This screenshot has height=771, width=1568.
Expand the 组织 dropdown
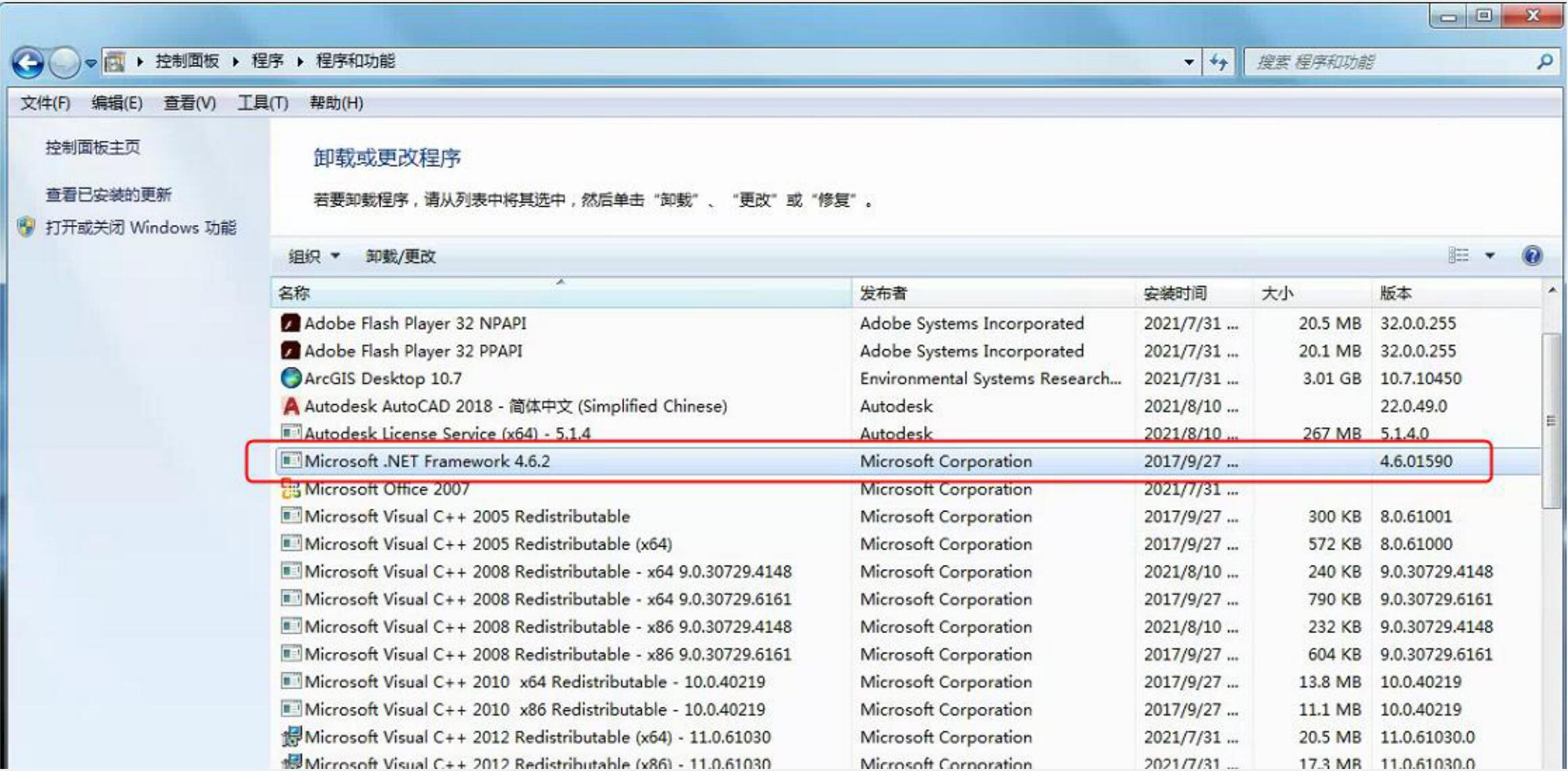point(314,256)
